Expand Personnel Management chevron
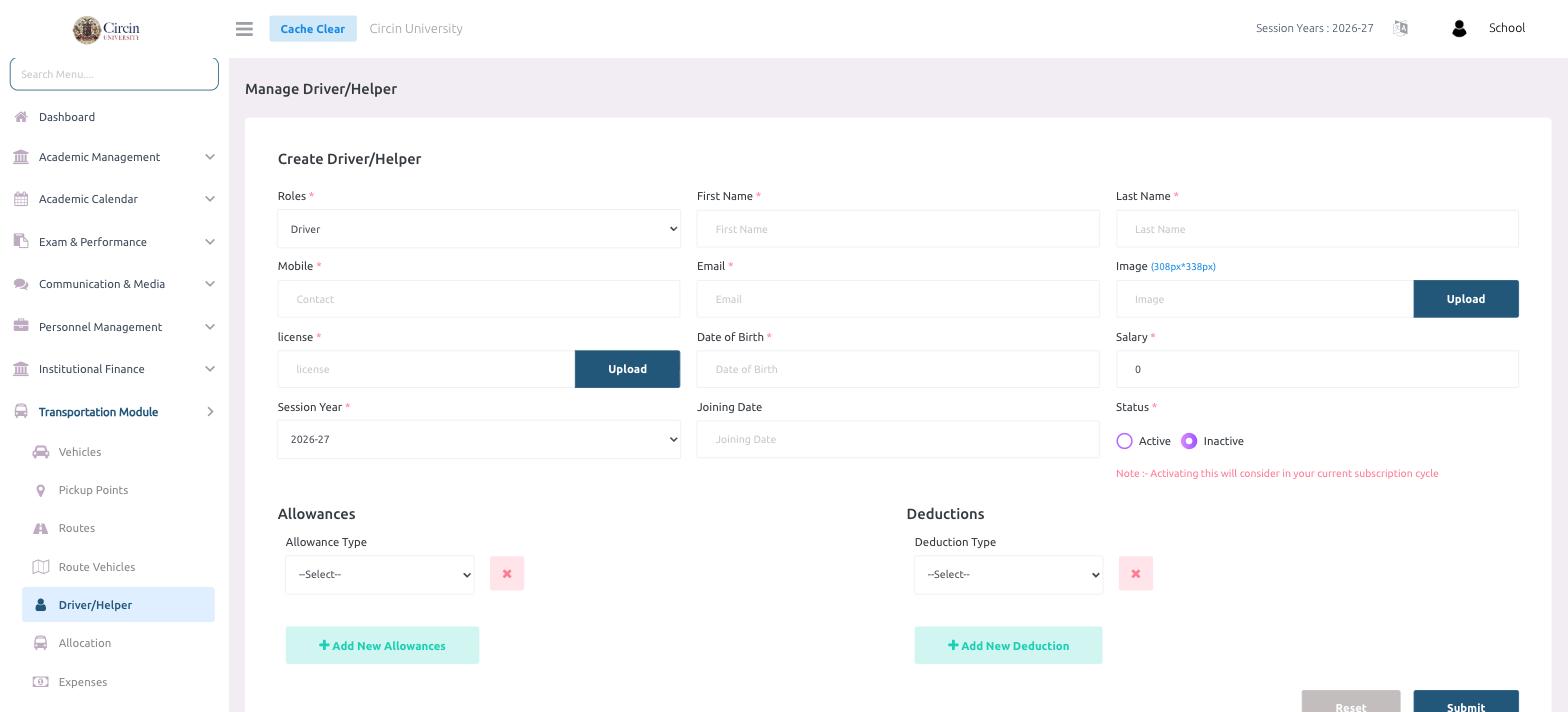 pyautogui.click(x=210, y=326)
